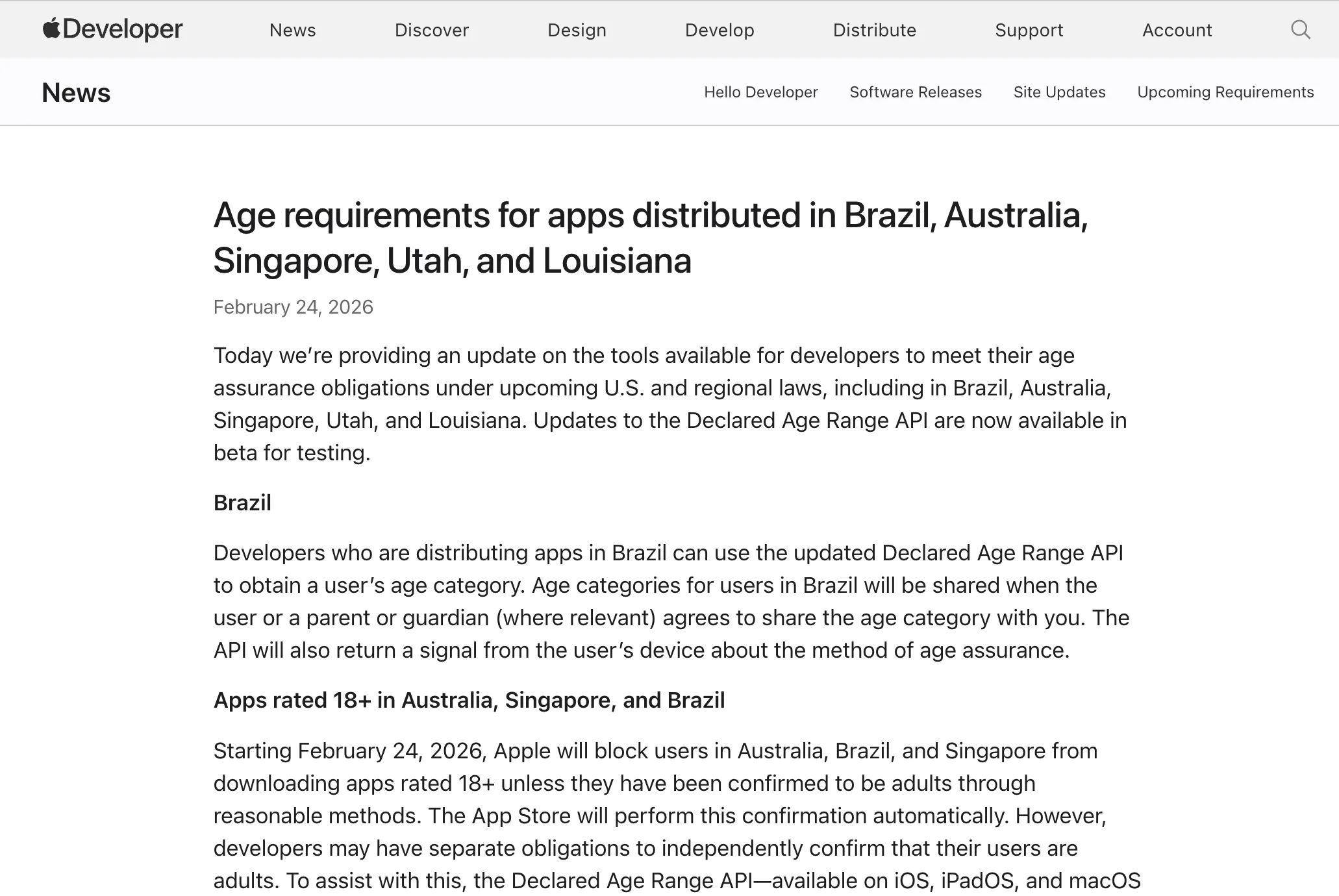This screenshot has height=896, width=1339.
Task: Click the Apps rated 18+ subheading
Action: [x=469, y=701]
